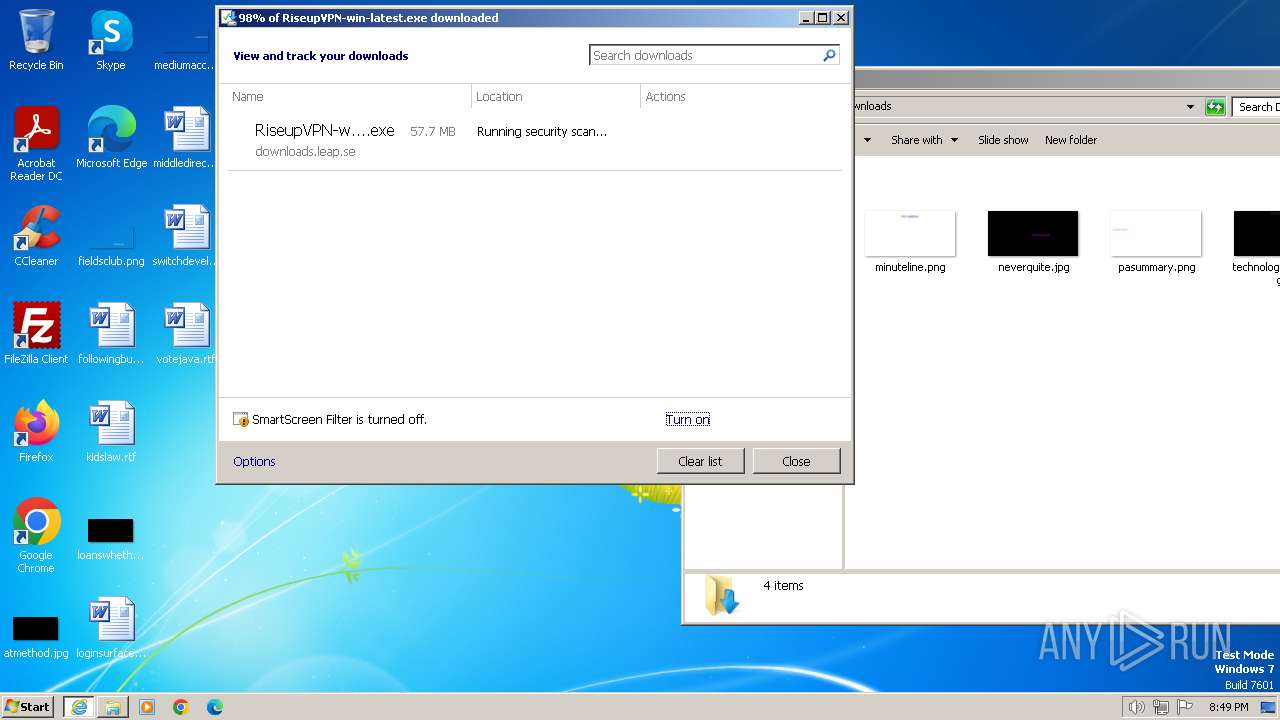The width and height of the screenshot is (1280, 720).
Task: Close the View Downloads dialog via Close button
Action: click(x=796, y=461)
